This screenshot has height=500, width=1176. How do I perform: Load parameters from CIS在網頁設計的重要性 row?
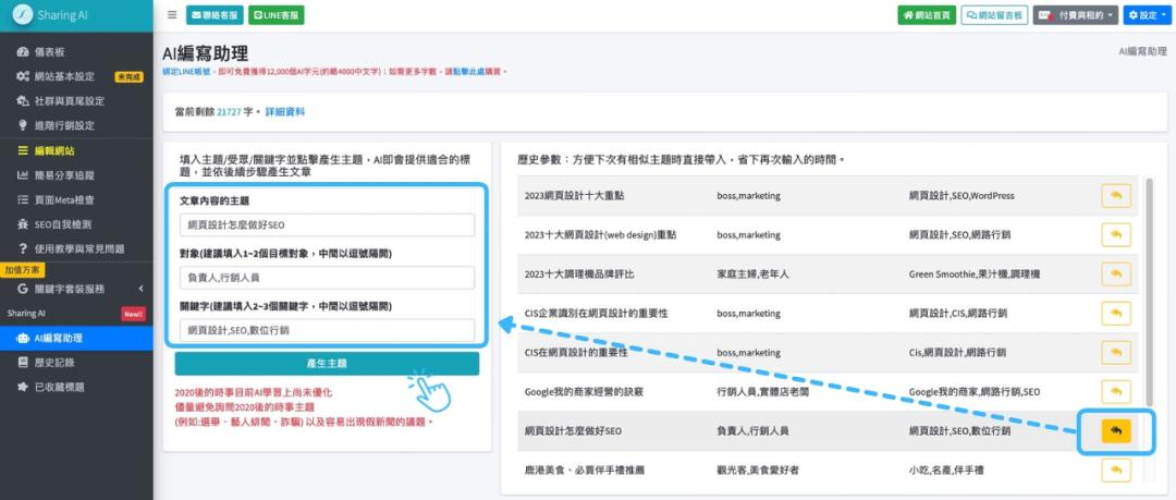click(1116, 352)
